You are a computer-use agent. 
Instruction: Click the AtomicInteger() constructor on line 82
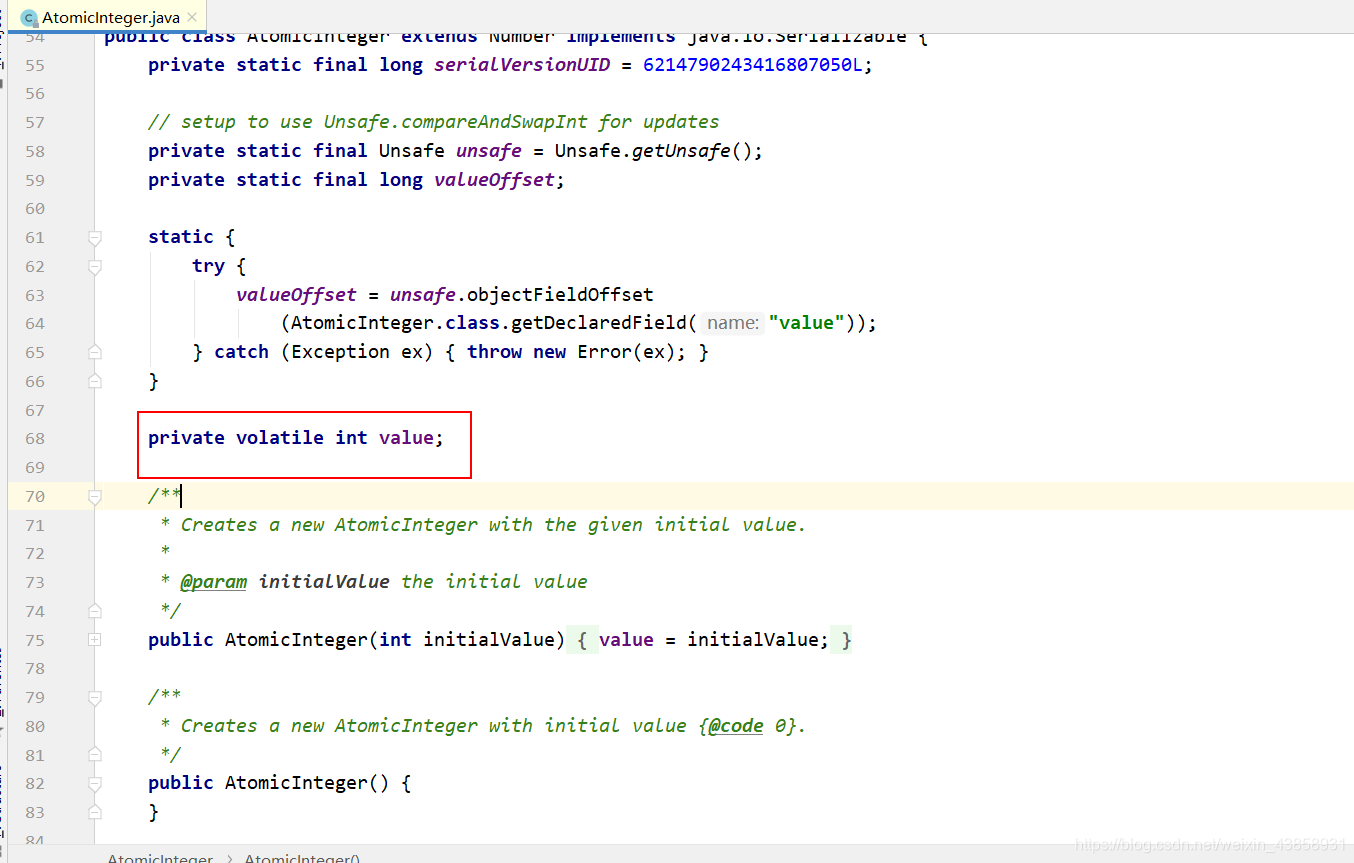[307, 783]
